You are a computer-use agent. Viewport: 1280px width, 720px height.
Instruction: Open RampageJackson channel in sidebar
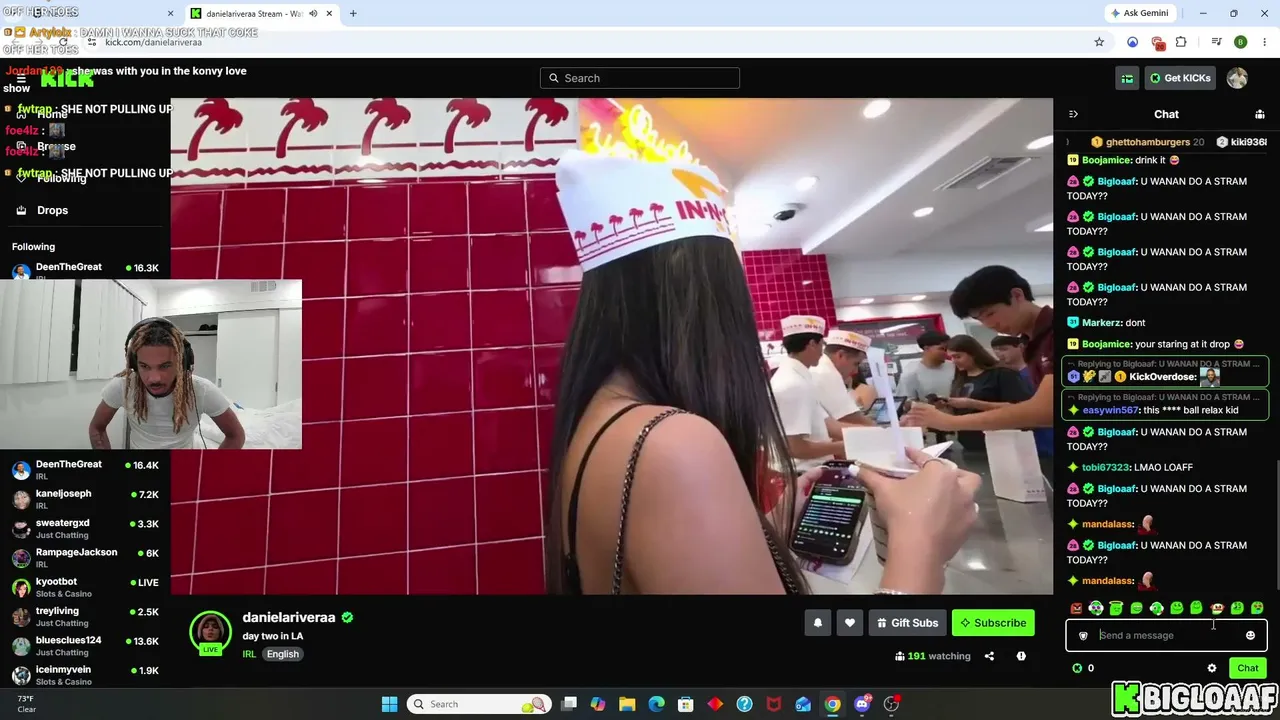[85, 558]
